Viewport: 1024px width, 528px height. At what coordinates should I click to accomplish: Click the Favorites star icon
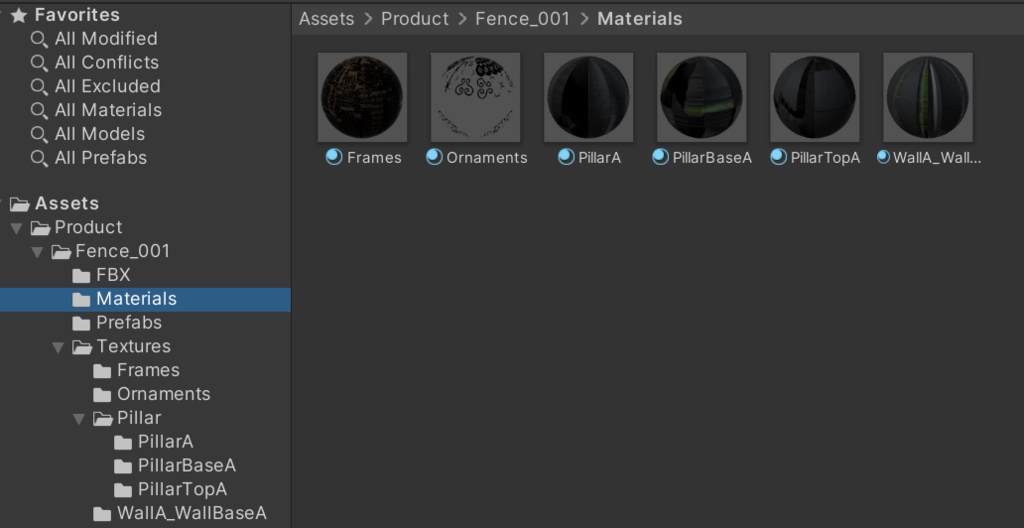tap(18, 15)
